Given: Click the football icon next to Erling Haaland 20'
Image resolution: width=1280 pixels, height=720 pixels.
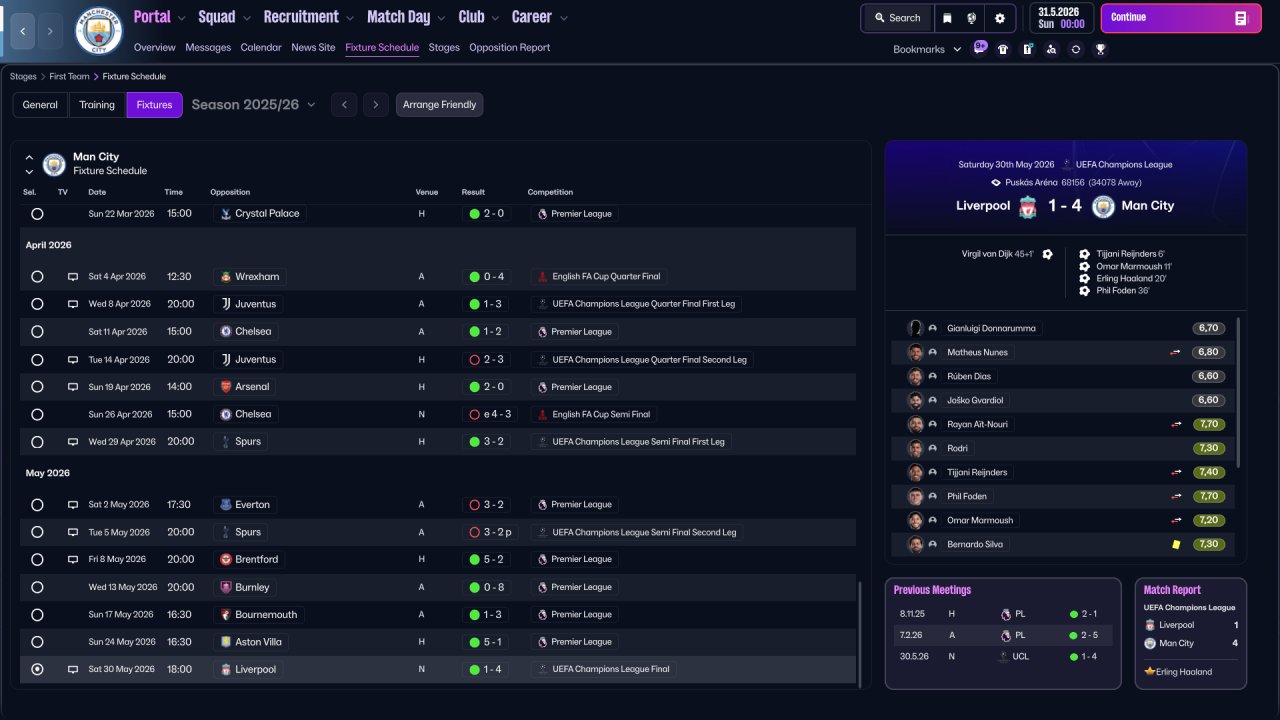Looking at the screenshot, I should pyautogui.click(x=1085, y=279).
